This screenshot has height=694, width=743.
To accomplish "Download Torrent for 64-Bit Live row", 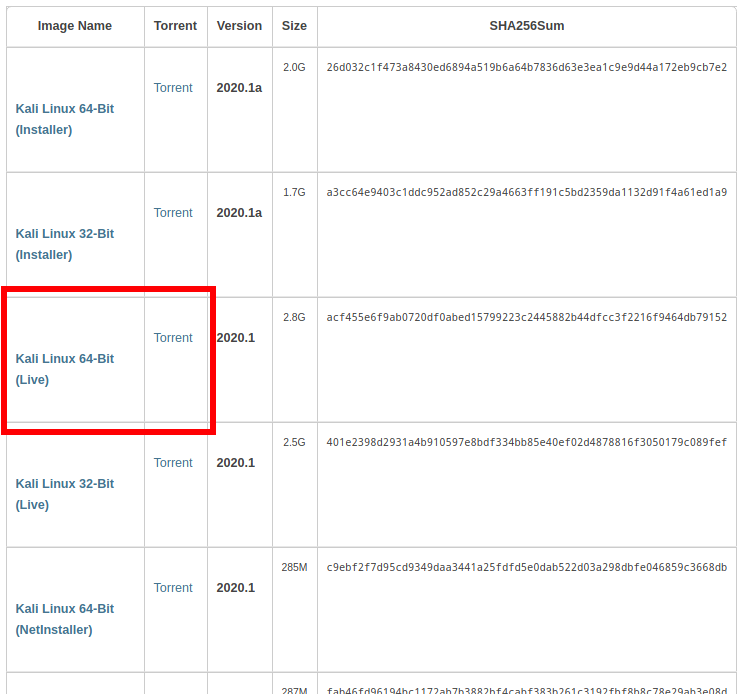I will click(173, 338).
